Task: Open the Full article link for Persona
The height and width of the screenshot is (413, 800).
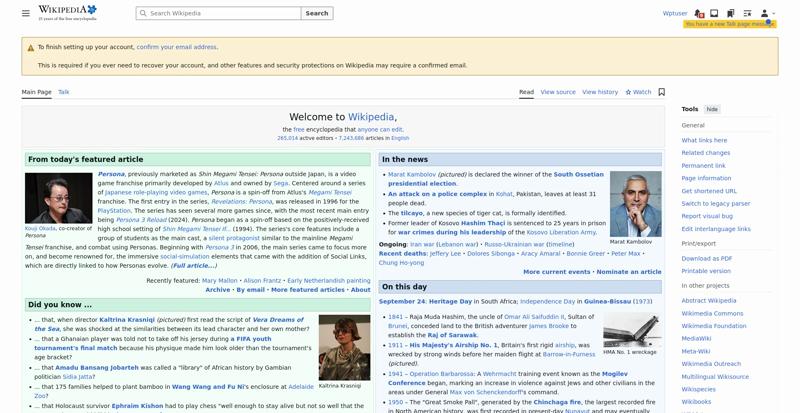Action: (x=194, y=265)
